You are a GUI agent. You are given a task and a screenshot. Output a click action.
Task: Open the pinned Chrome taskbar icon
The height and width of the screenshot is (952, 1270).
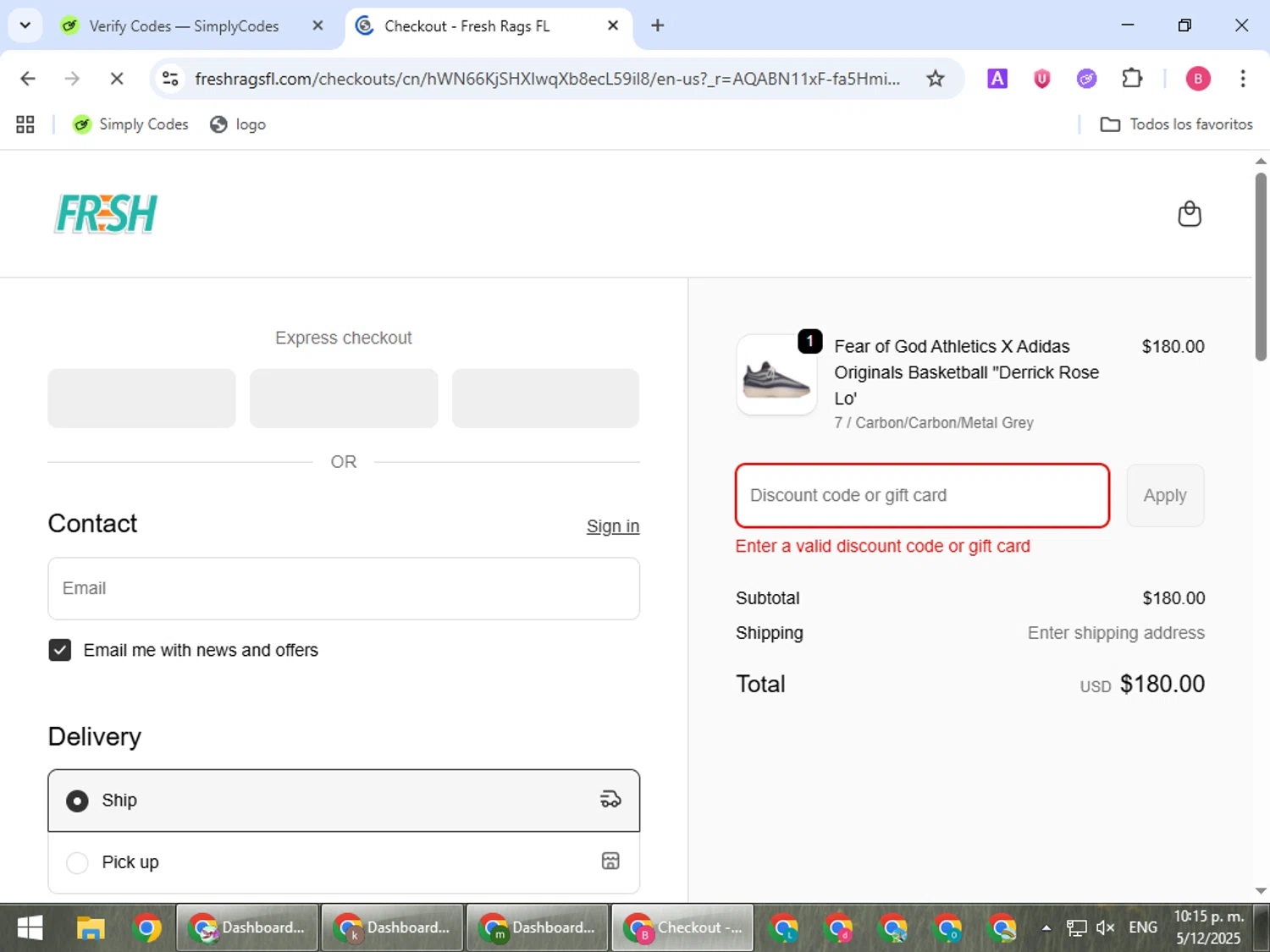click(146, 928)
